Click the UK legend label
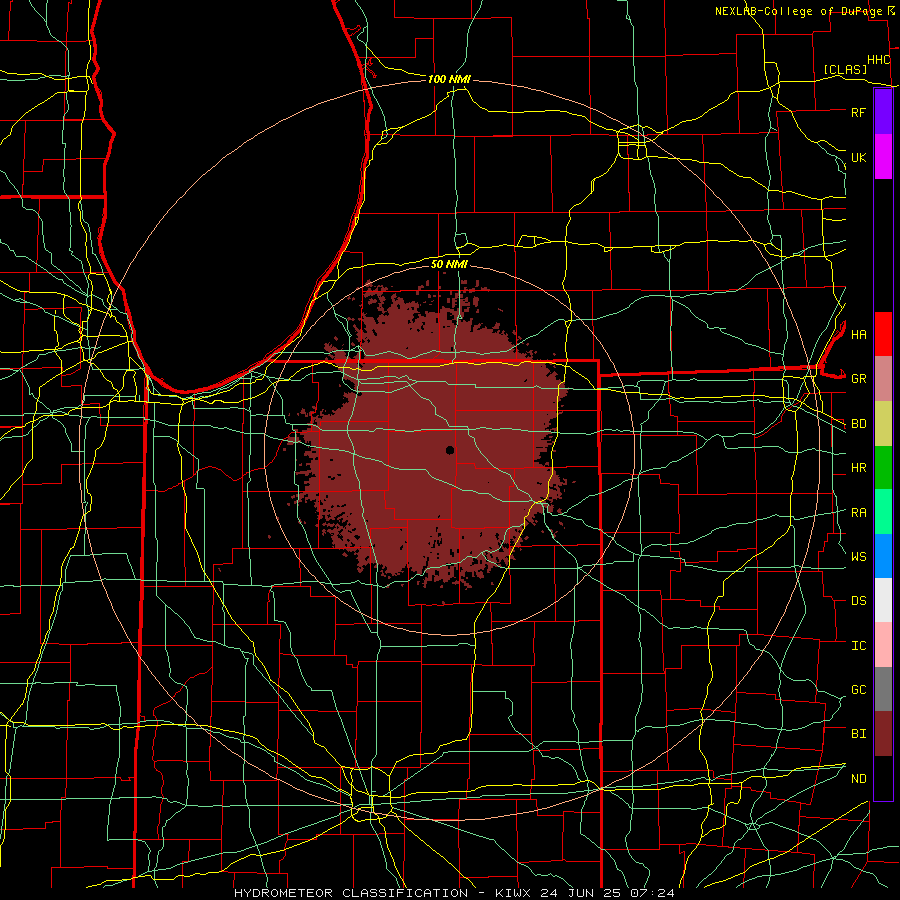The height and width of the screenshot is (900, 900). [858, 157]
